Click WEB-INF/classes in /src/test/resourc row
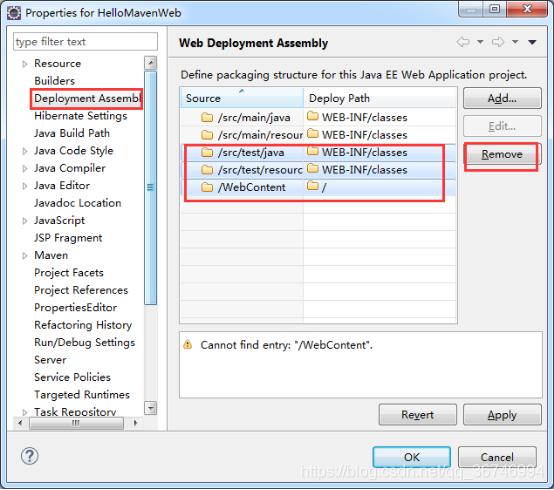554x490 pixels. 364,170
